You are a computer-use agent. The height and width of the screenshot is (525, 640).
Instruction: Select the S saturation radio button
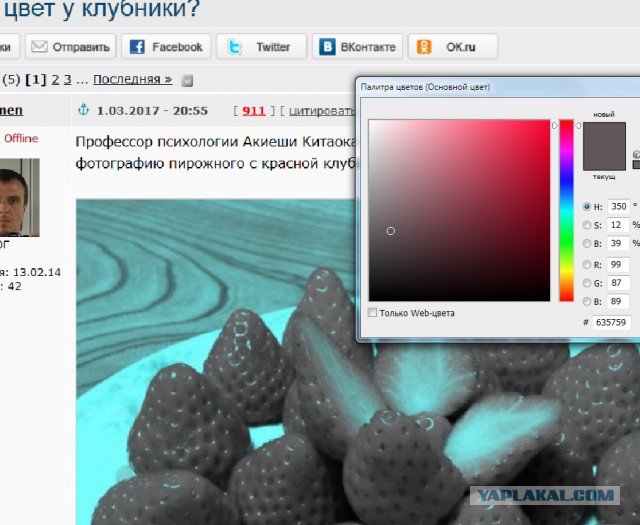(587, 225)
